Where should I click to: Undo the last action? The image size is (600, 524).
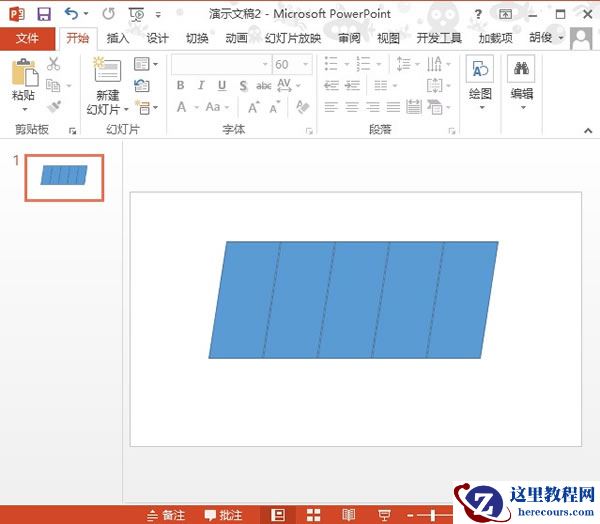(x=72, y=14)
